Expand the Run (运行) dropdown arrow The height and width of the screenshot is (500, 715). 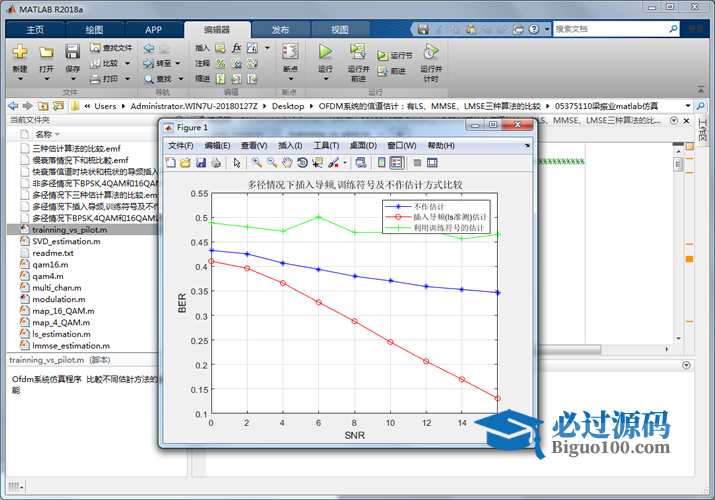pyautogui.click(x=326, y=79)
